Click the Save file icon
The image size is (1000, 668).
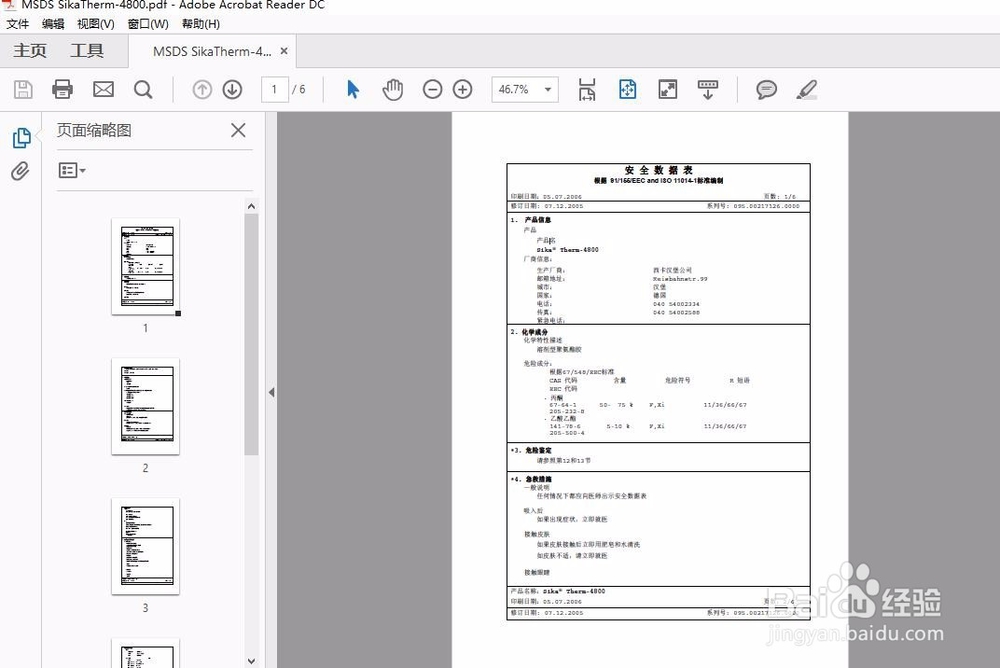[23, 89]
